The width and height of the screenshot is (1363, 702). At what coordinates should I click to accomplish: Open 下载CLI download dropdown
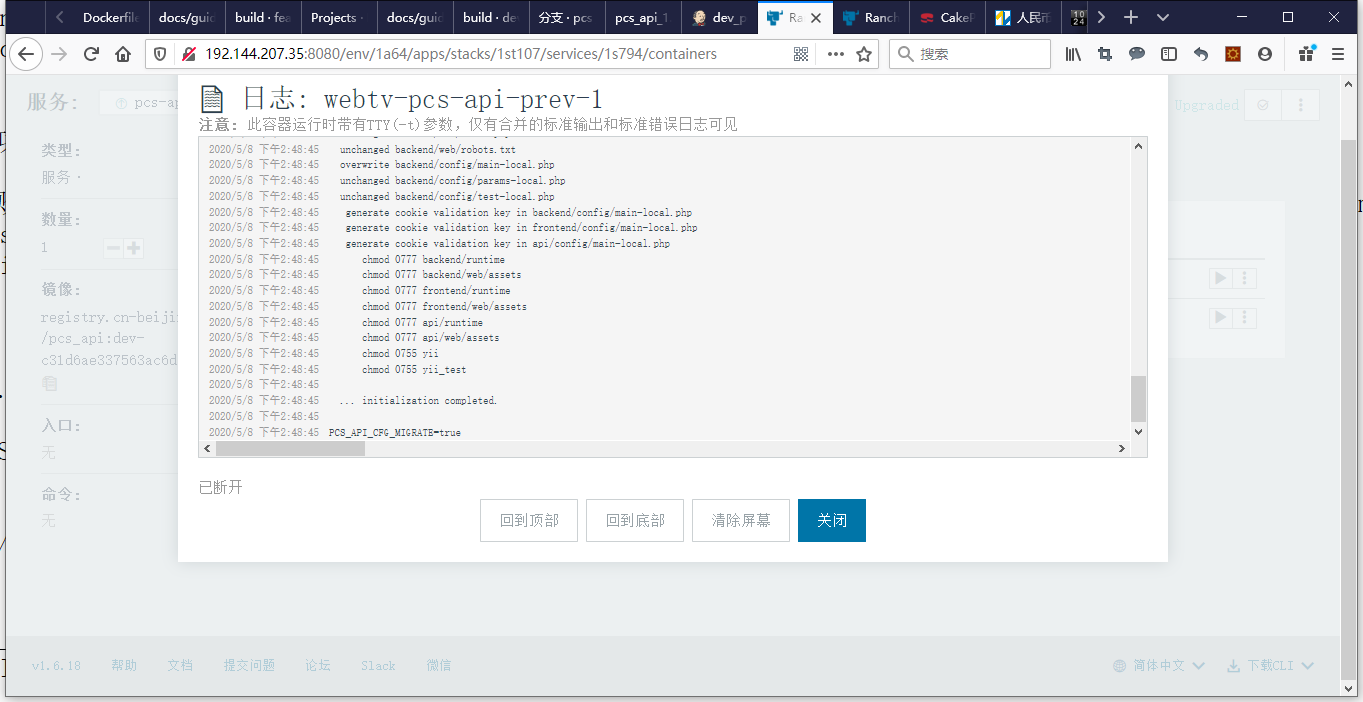1270,665
